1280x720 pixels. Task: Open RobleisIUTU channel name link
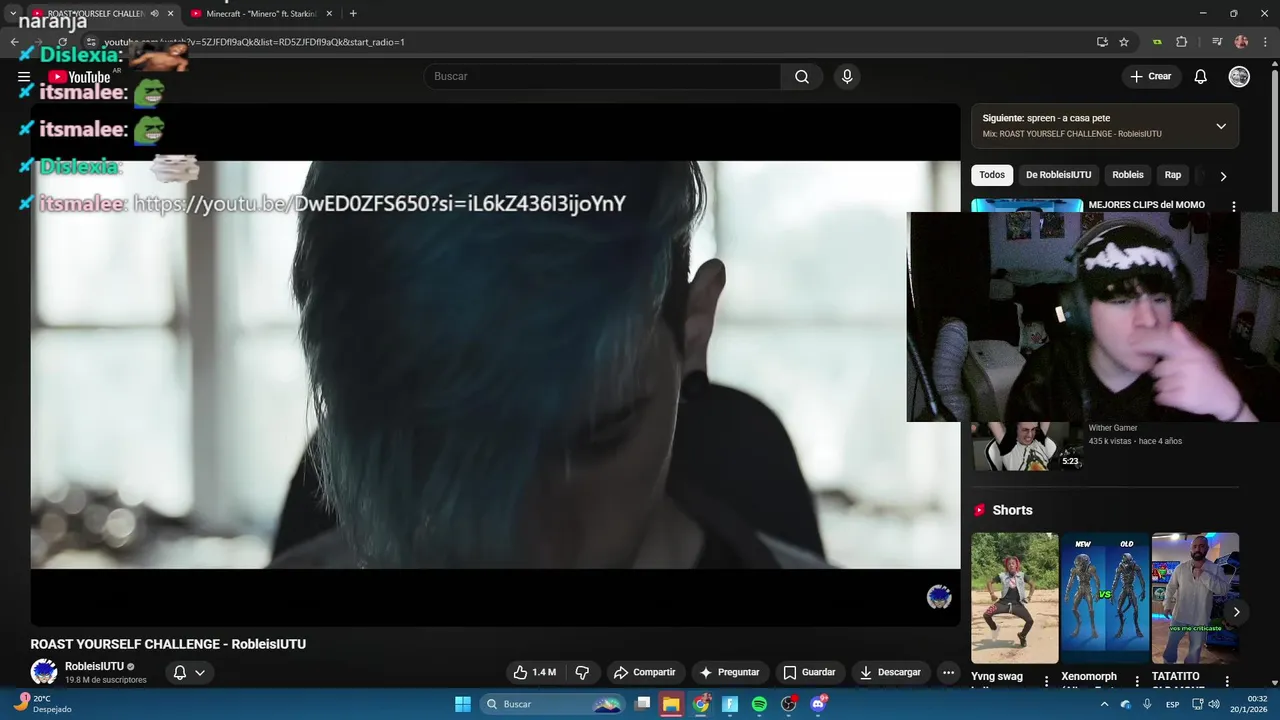94,666
